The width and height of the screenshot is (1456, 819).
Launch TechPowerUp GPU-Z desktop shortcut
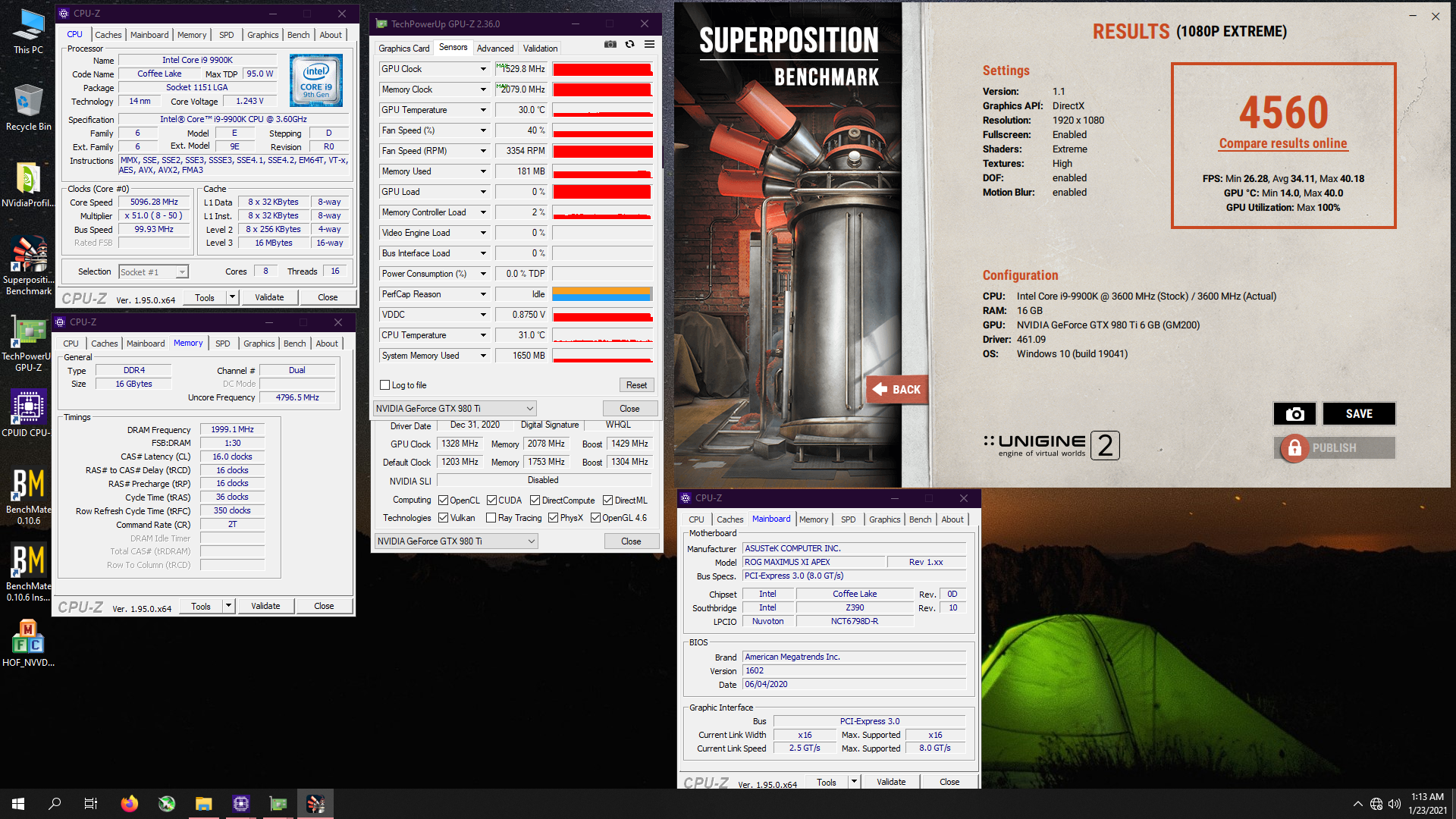click(x=28, y=345)
